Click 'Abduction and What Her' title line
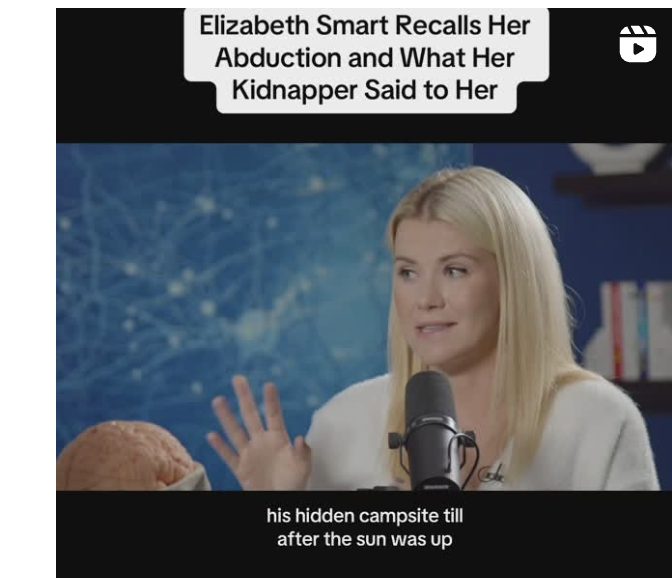Viewport: 672px width, 578px height. (x=365, y=58)
